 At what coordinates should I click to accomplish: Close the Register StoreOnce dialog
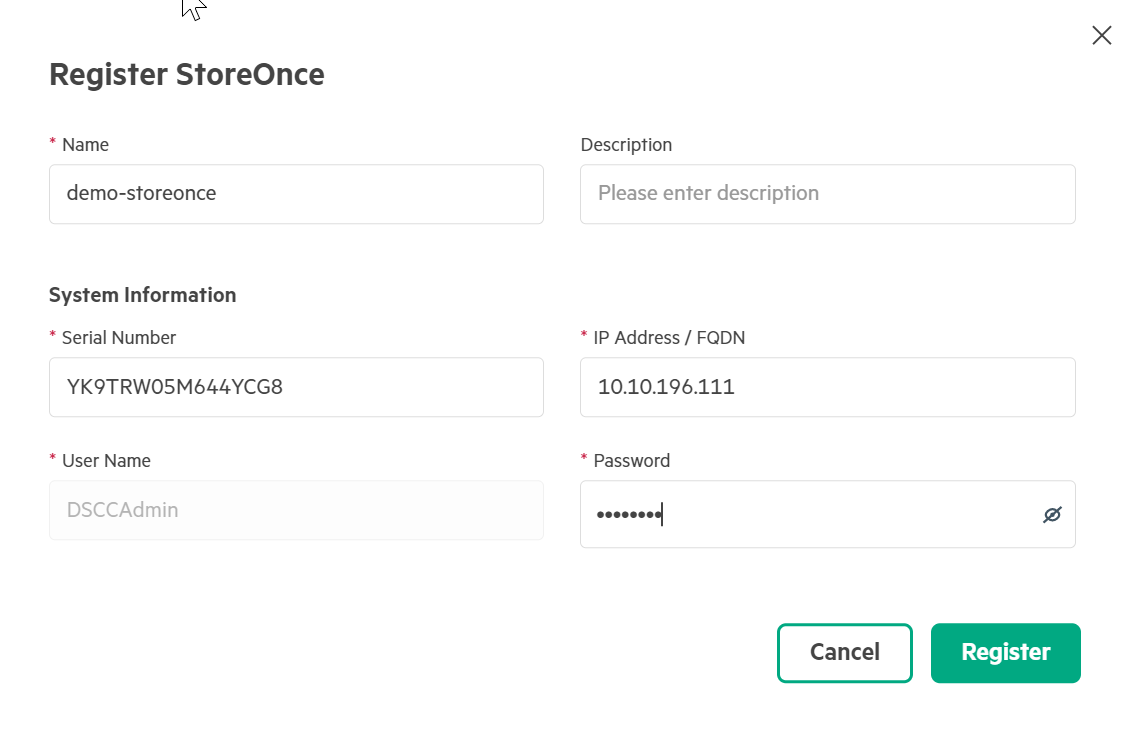1101,35
